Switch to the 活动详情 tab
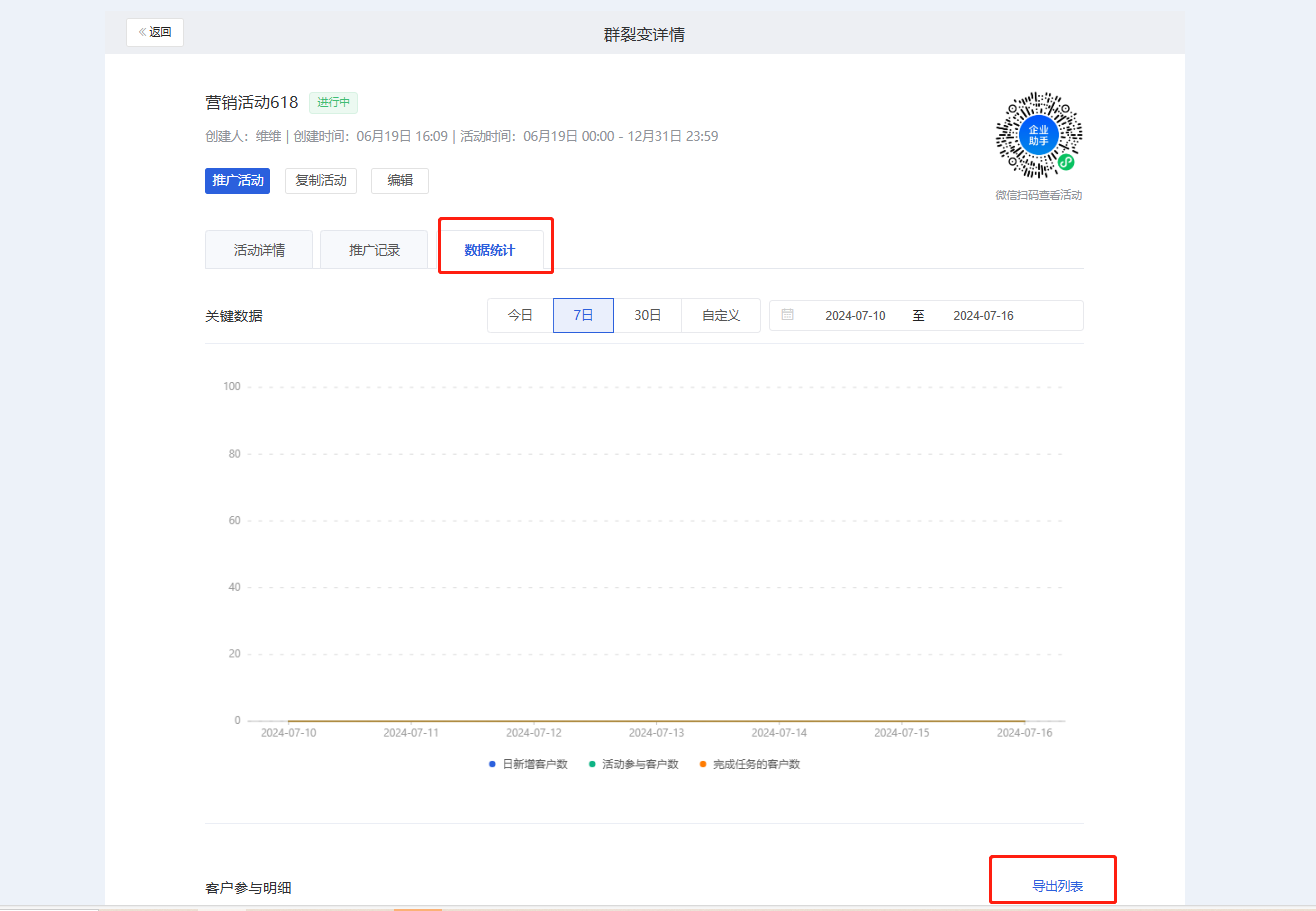The width and height of the screenshot is (1316, 911). (x=259, y=250)
